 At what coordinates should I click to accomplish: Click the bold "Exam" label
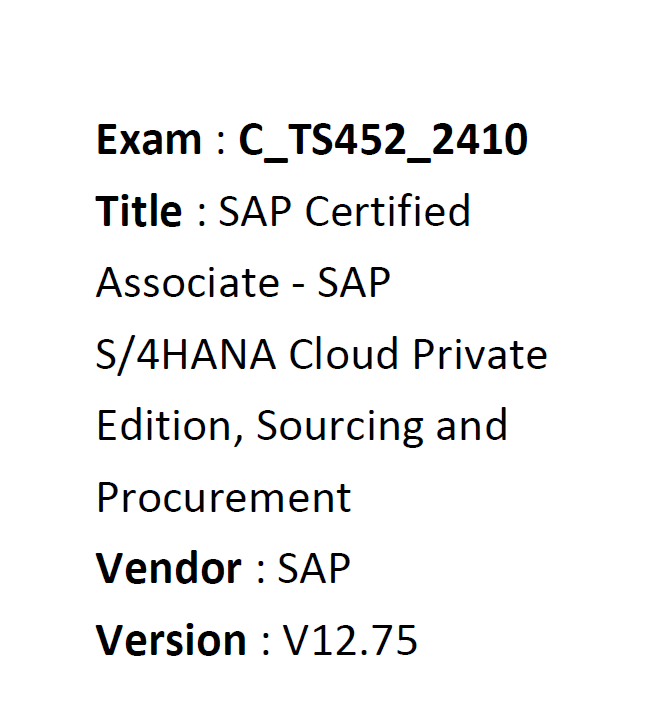(x=148, y=141)
